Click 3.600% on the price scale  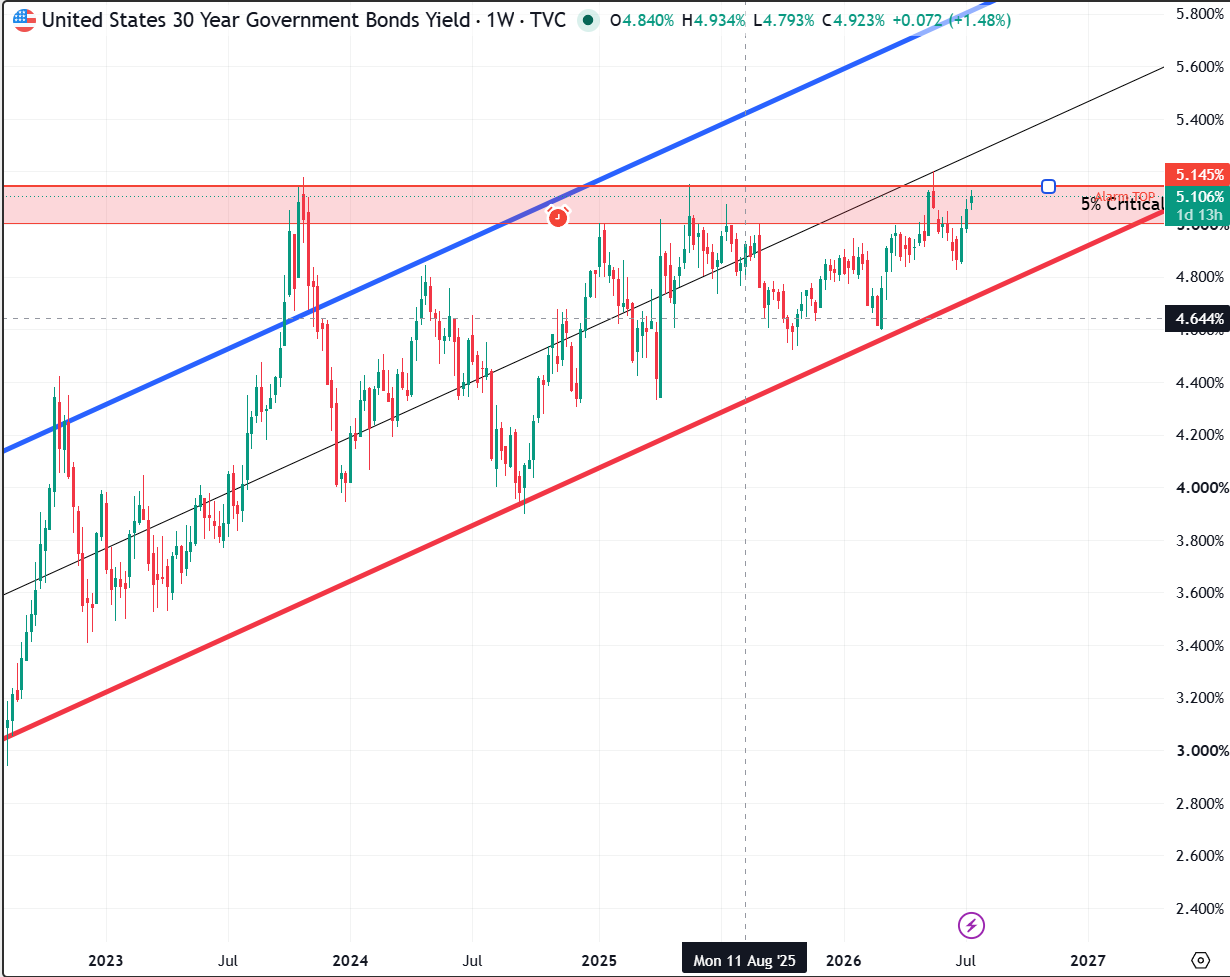click(x=1200, y=593)
